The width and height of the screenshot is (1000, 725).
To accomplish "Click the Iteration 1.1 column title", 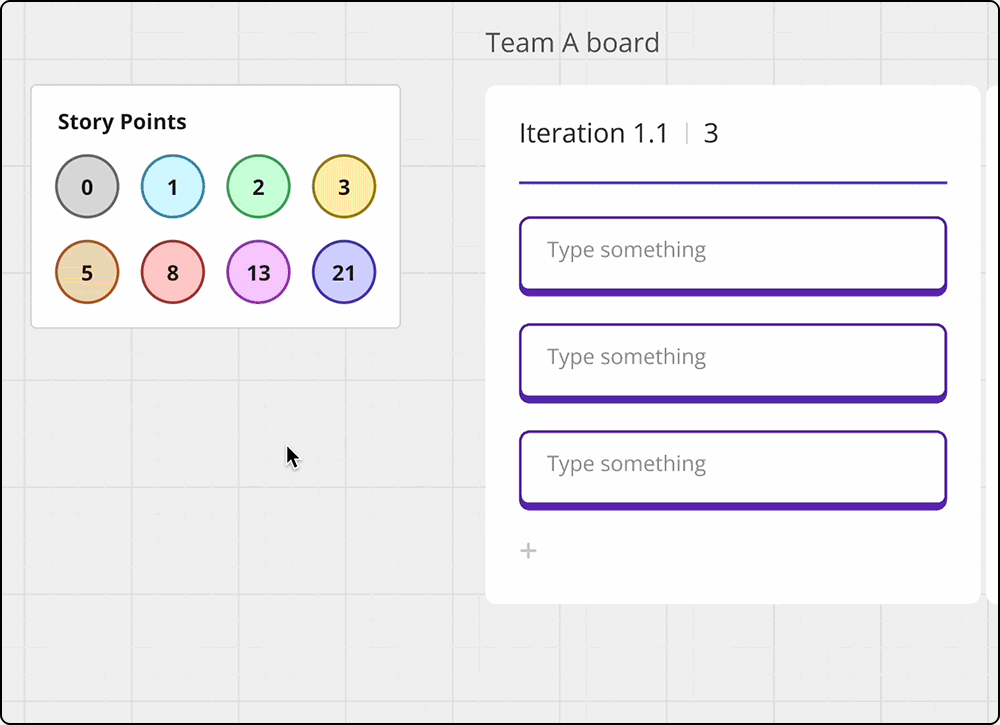I will pyautogui.click(x=593, y=133).
